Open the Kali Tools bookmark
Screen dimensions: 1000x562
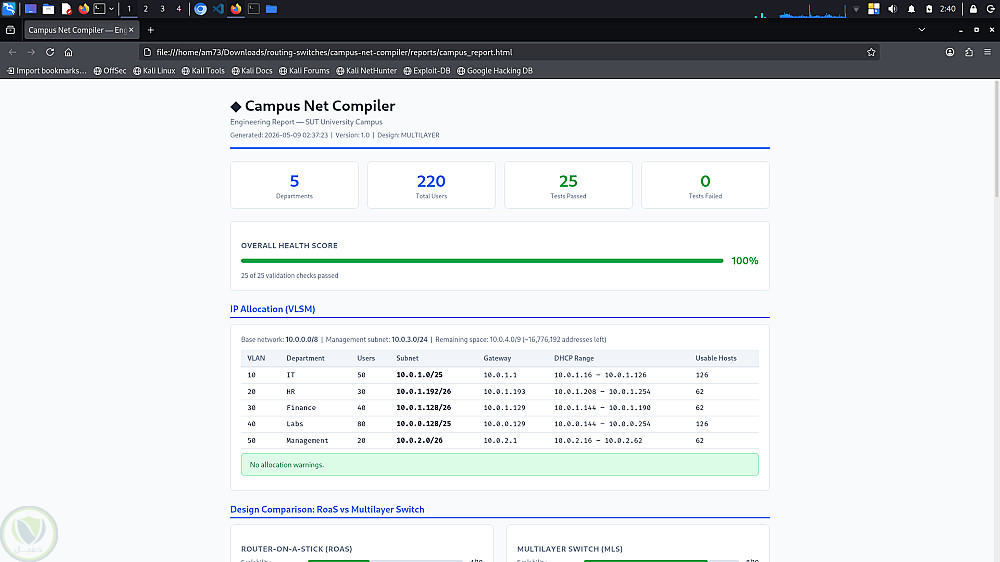[203, 71]
